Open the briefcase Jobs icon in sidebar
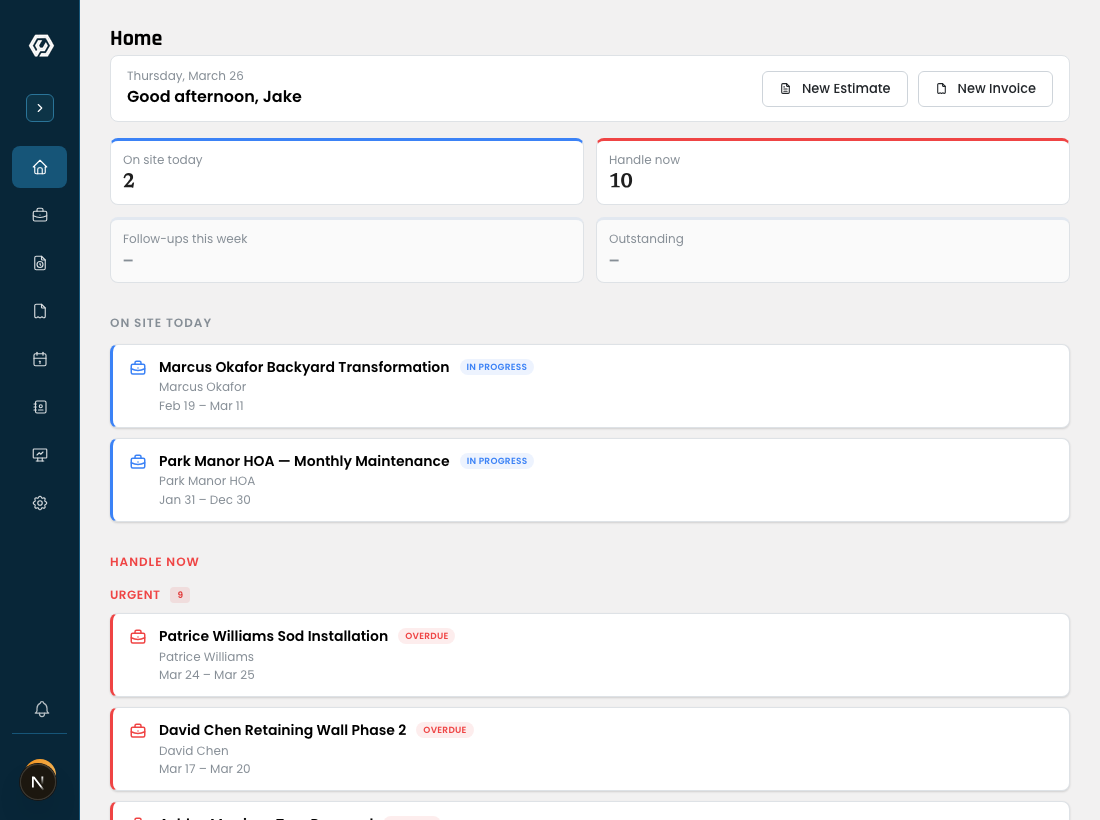 [40, 215]
